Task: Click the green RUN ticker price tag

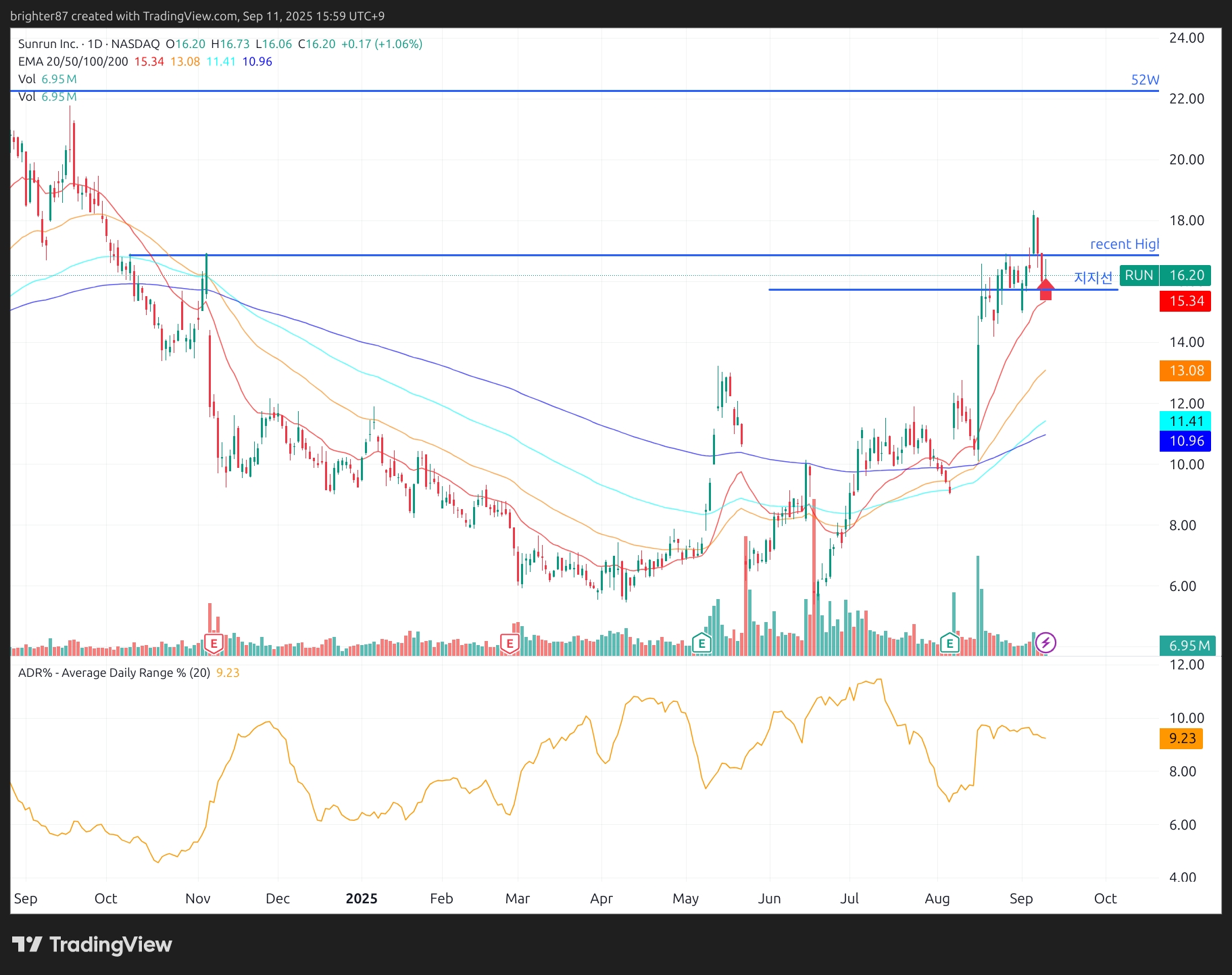Action: click(x=1165, y=275)
